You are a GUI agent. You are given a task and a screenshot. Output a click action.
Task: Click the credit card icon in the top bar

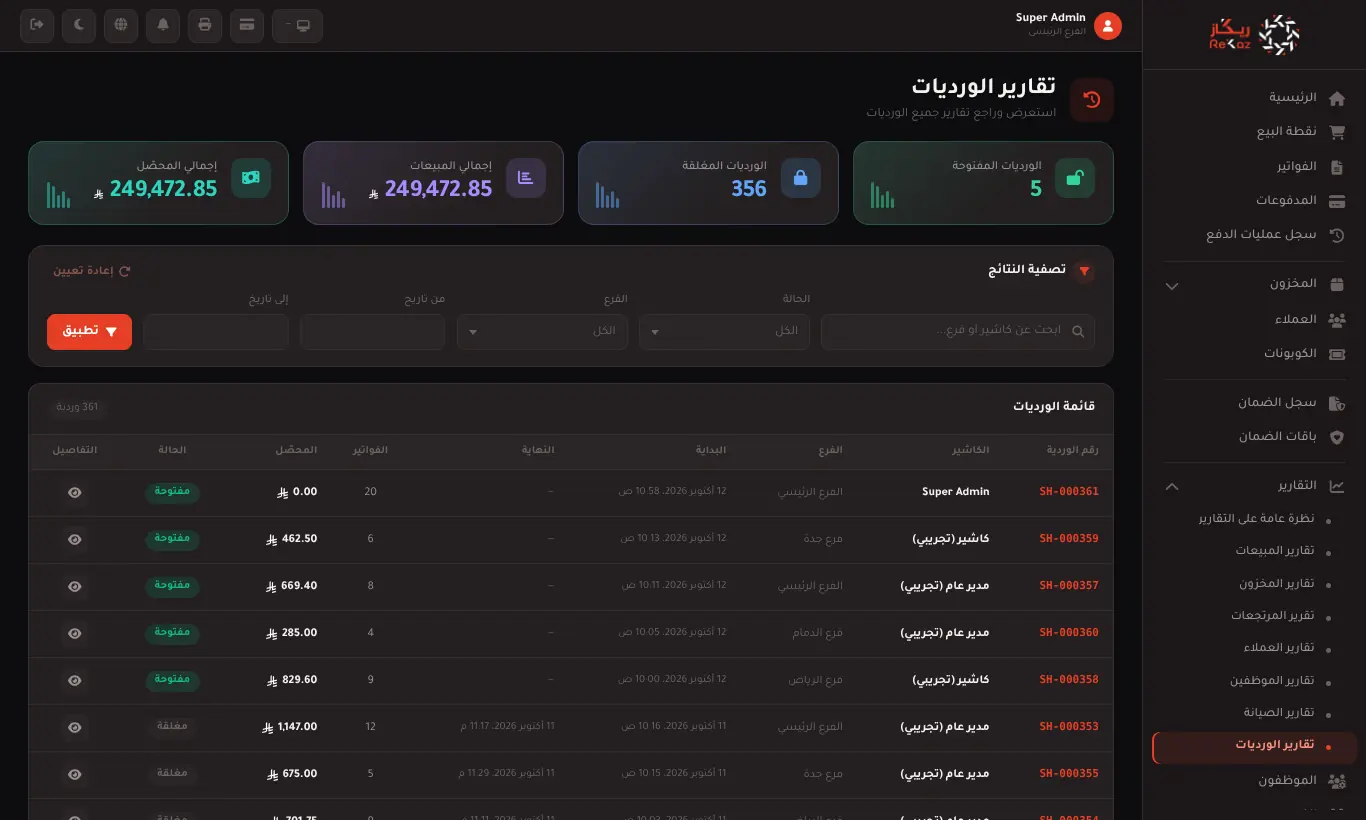(x=247, y=25)
